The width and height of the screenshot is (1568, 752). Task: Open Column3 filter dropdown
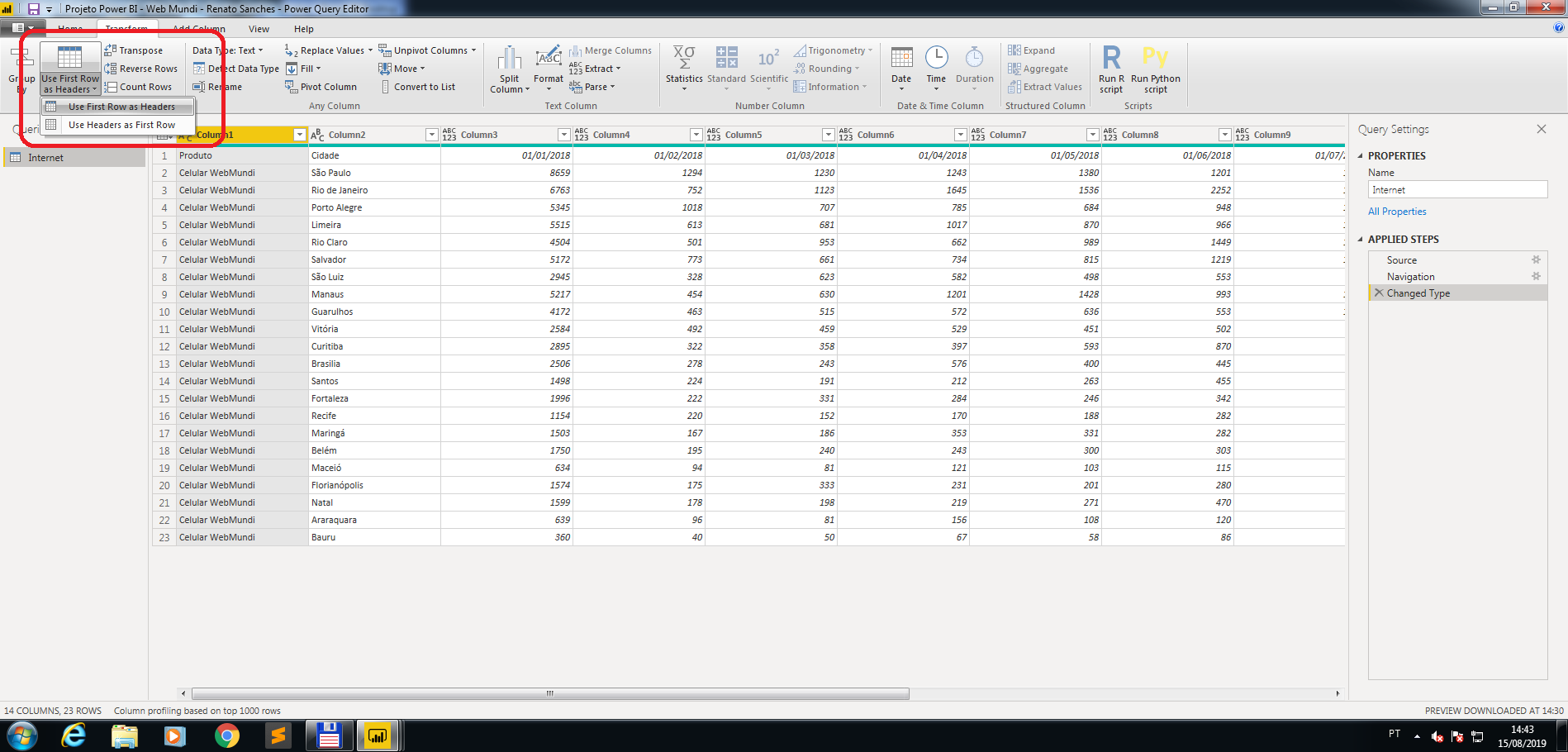tap(563, 135)
